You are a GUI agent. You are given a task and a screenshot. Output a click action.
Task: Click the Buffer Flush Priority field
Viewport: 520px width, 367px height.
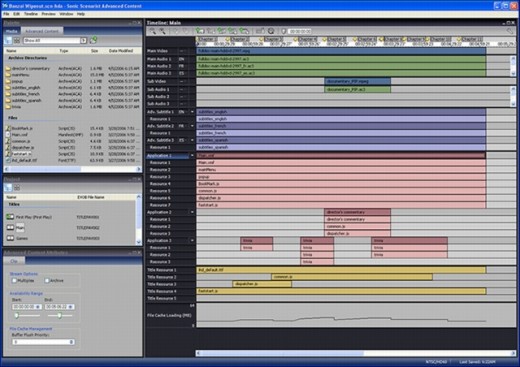43,342
